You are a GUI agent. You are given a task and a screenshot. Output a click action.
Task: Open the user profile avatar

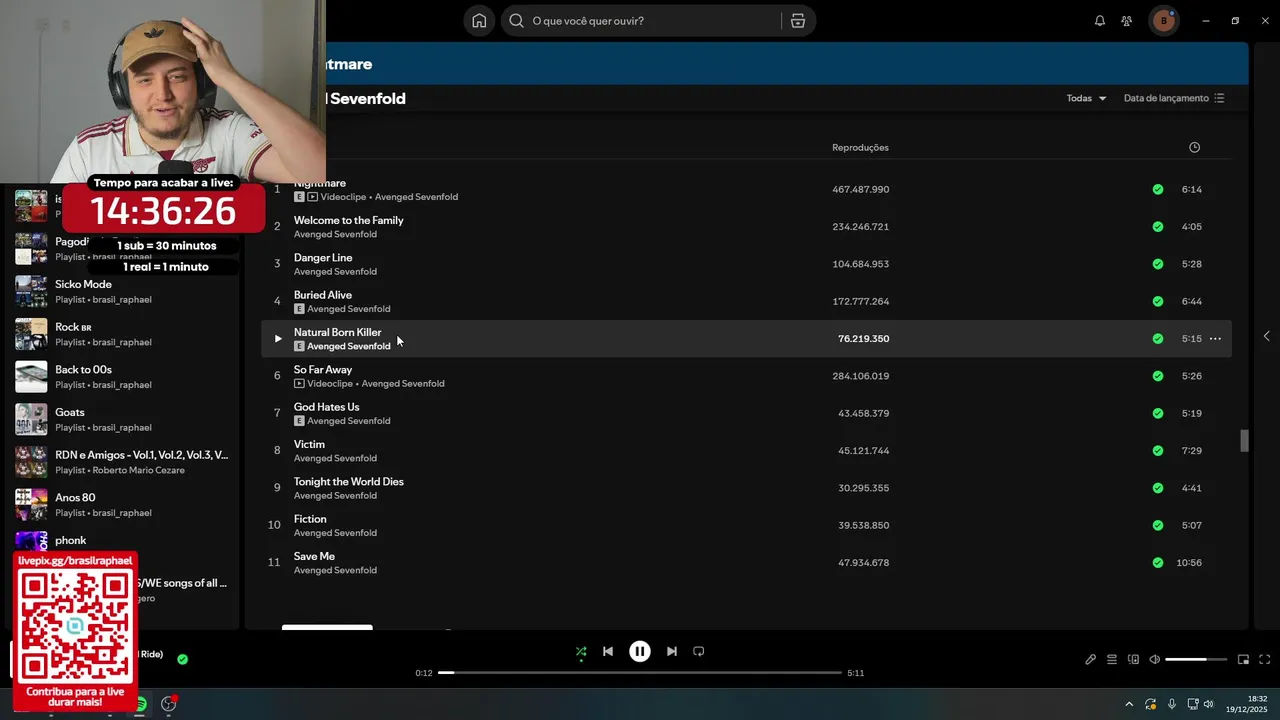(x=1163, y=21)
